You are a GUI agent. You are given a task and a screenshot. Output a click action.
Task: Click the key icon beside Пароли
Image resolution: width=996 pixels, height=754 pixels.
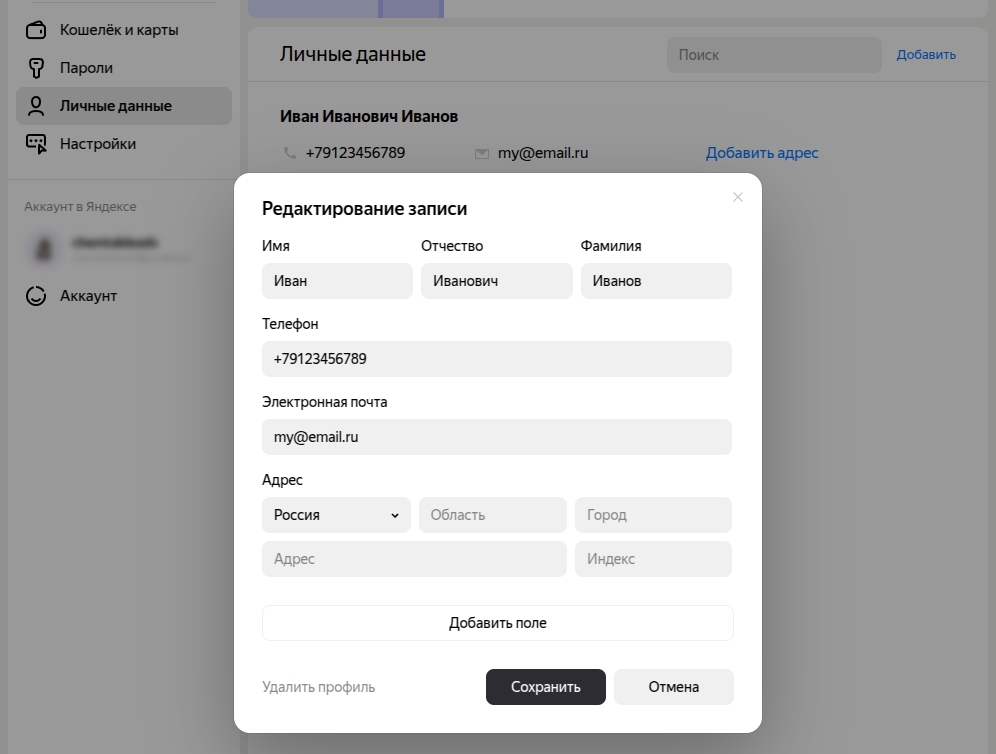tap(36, 68)
